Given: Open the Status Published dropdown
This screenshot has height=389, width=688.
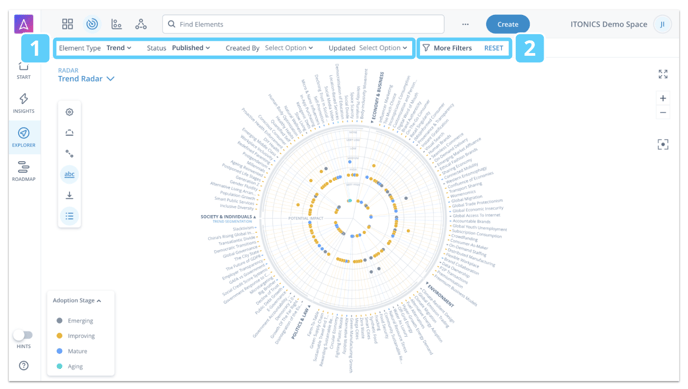Looking at the screenshot, I should (191, 48).
